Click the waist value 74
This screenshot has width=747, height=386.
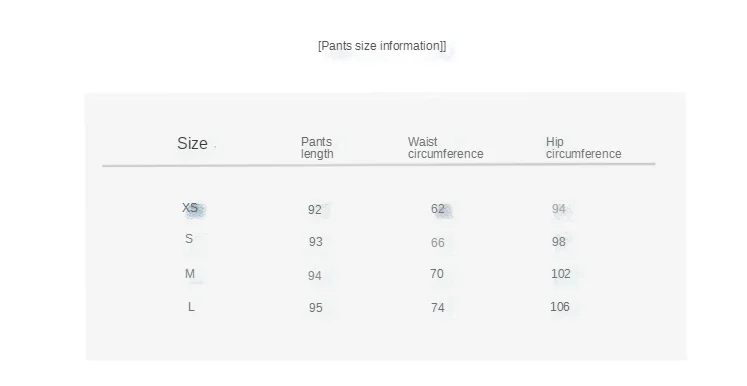click(438, 307)
